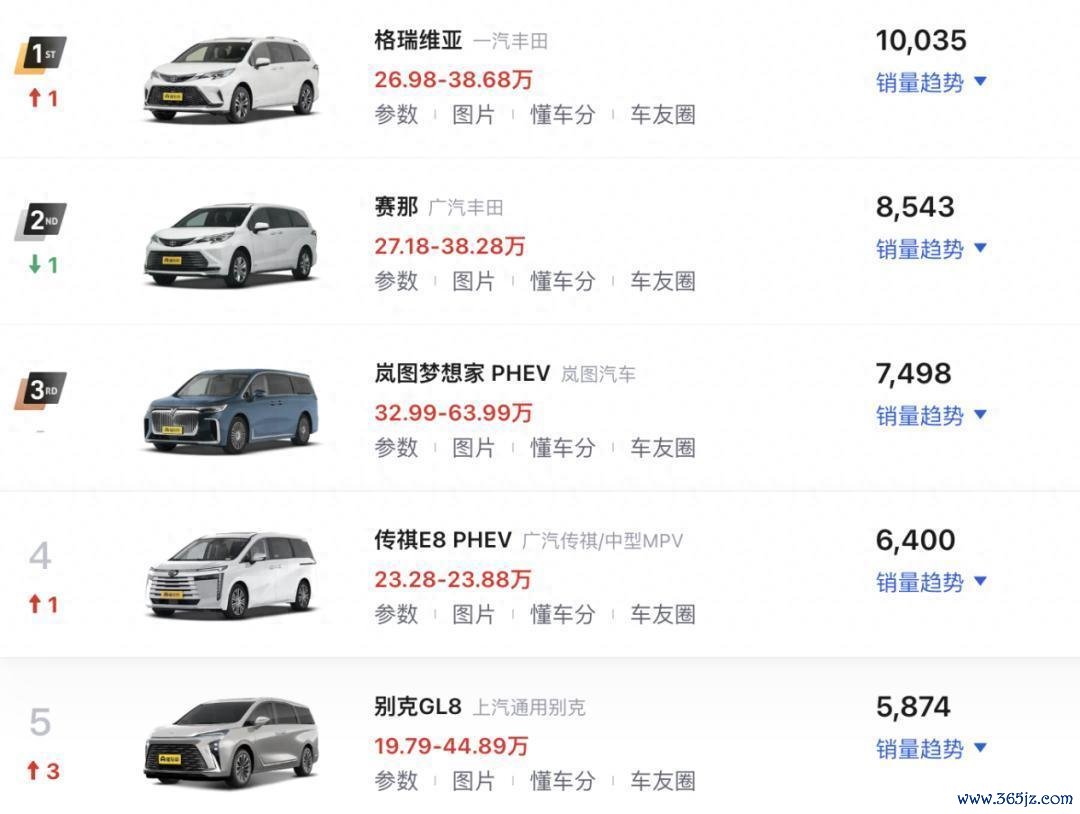1080x814 pixels.
Task: Expand 销量趋势 for 岚图梦想家 PHEV
Action: click(931, 416)
